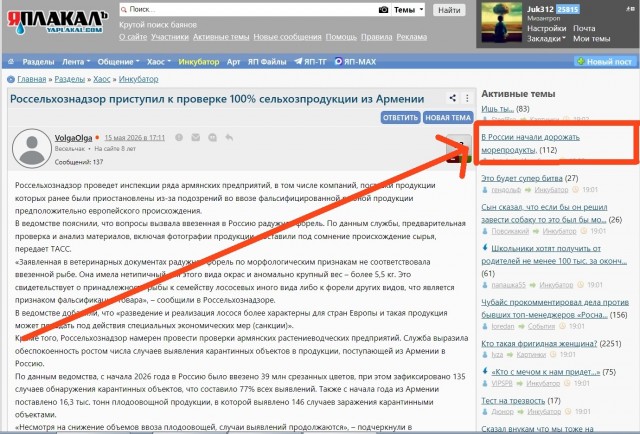Click the reply arrow icon in post header
Image resolution: width=640 pixels, height=434 pixels.
[x=229, y=138]
